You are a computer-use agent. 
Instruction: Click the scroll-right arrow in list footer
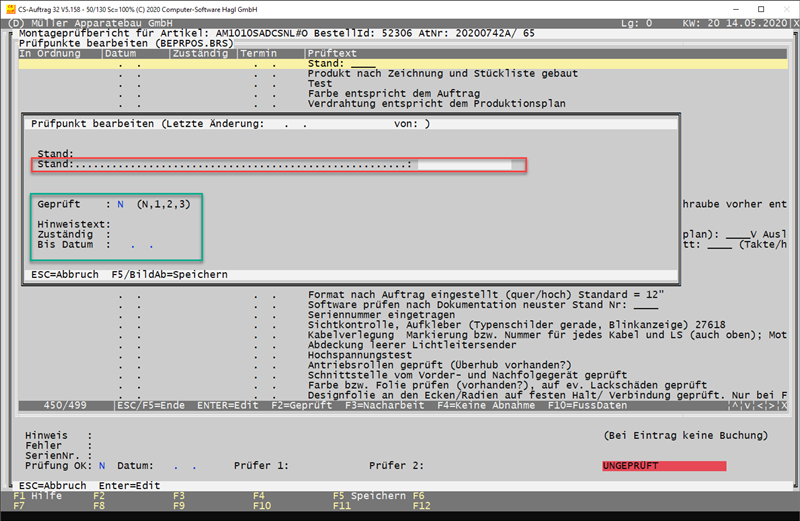[773, 406]
